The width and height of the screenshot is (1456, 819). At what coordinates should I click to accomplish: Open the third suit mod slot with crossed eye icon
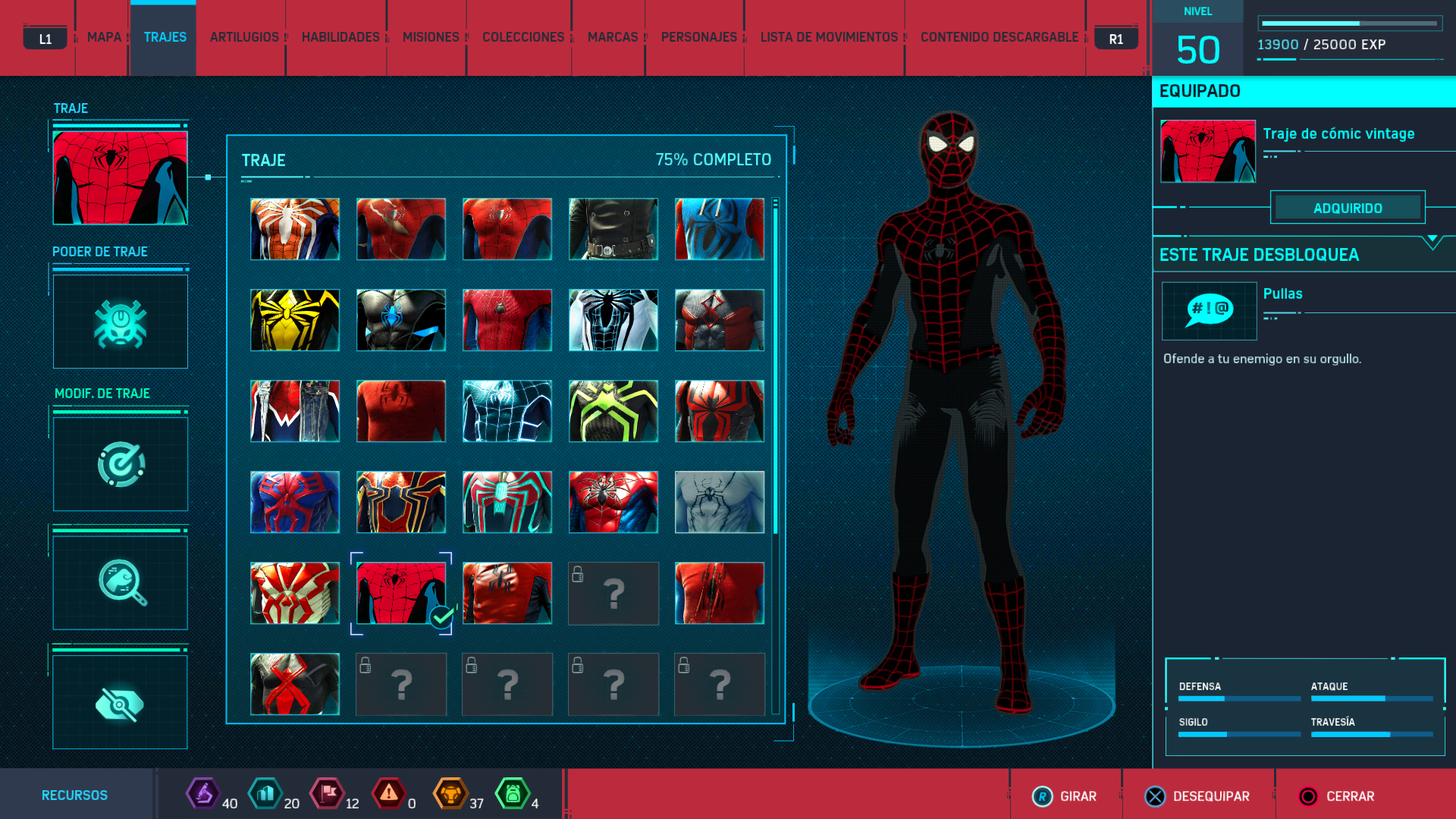click(x=121, y=702)
